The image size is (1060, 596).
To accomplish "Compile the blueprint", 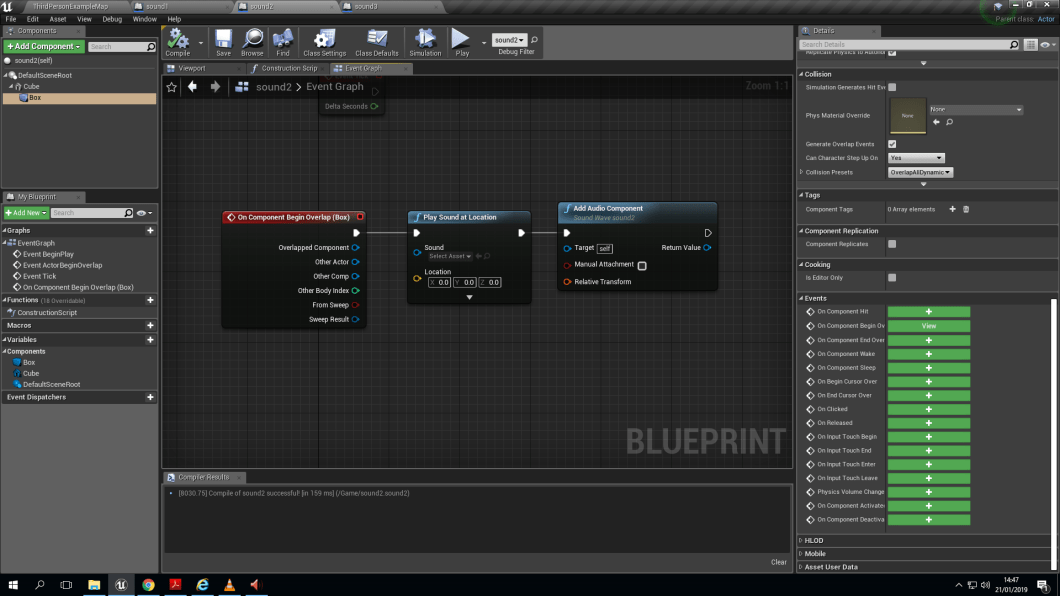I will [x=178, y=42].
